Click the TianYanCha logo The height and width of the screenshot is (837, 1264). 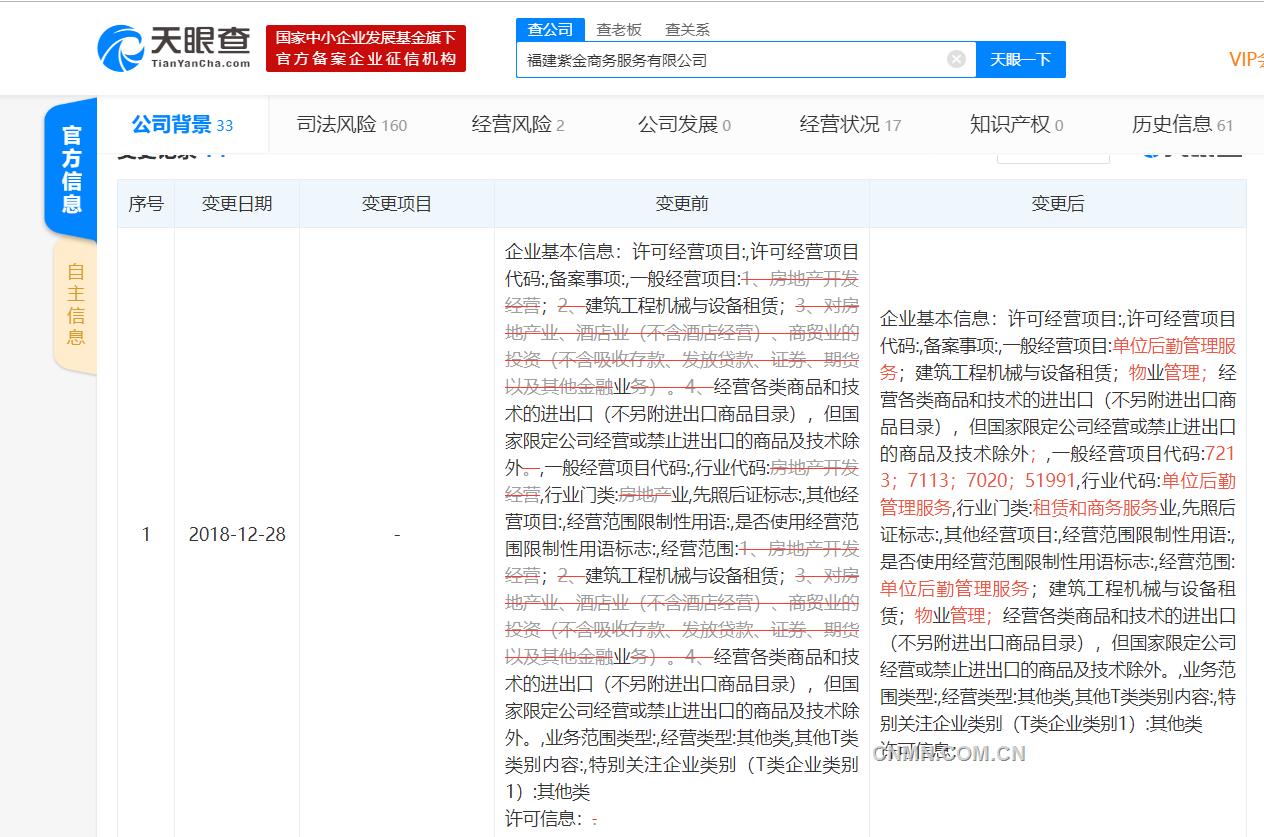pos(174,47)
